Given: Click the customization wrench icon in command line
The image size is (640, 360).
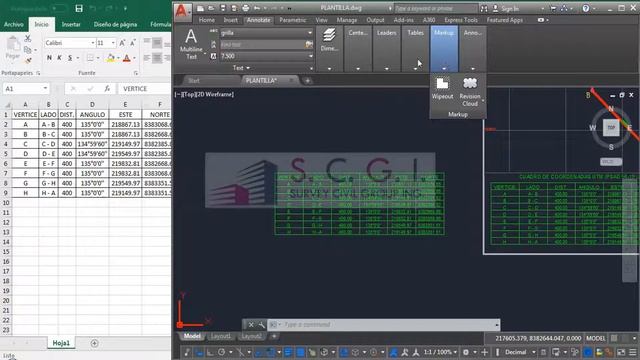Looking at the screenshot, I should (x=261, y=325).
